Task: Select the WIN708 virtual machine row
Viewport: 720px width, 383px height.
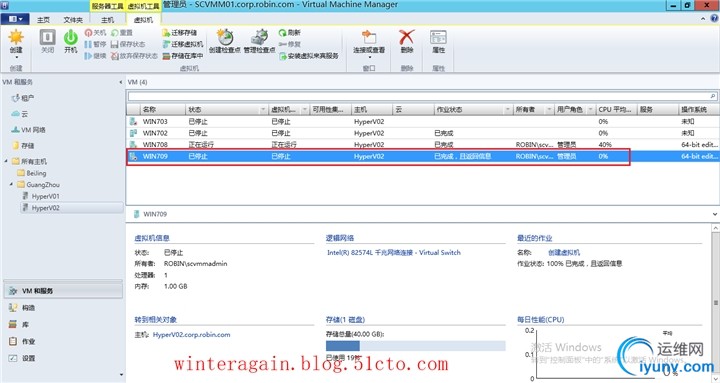Action: coord(422,144)
